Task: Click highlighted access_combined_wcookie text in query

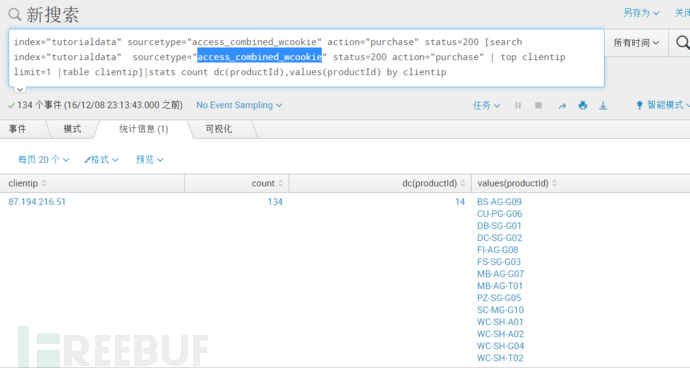Action: pos(259,57)
